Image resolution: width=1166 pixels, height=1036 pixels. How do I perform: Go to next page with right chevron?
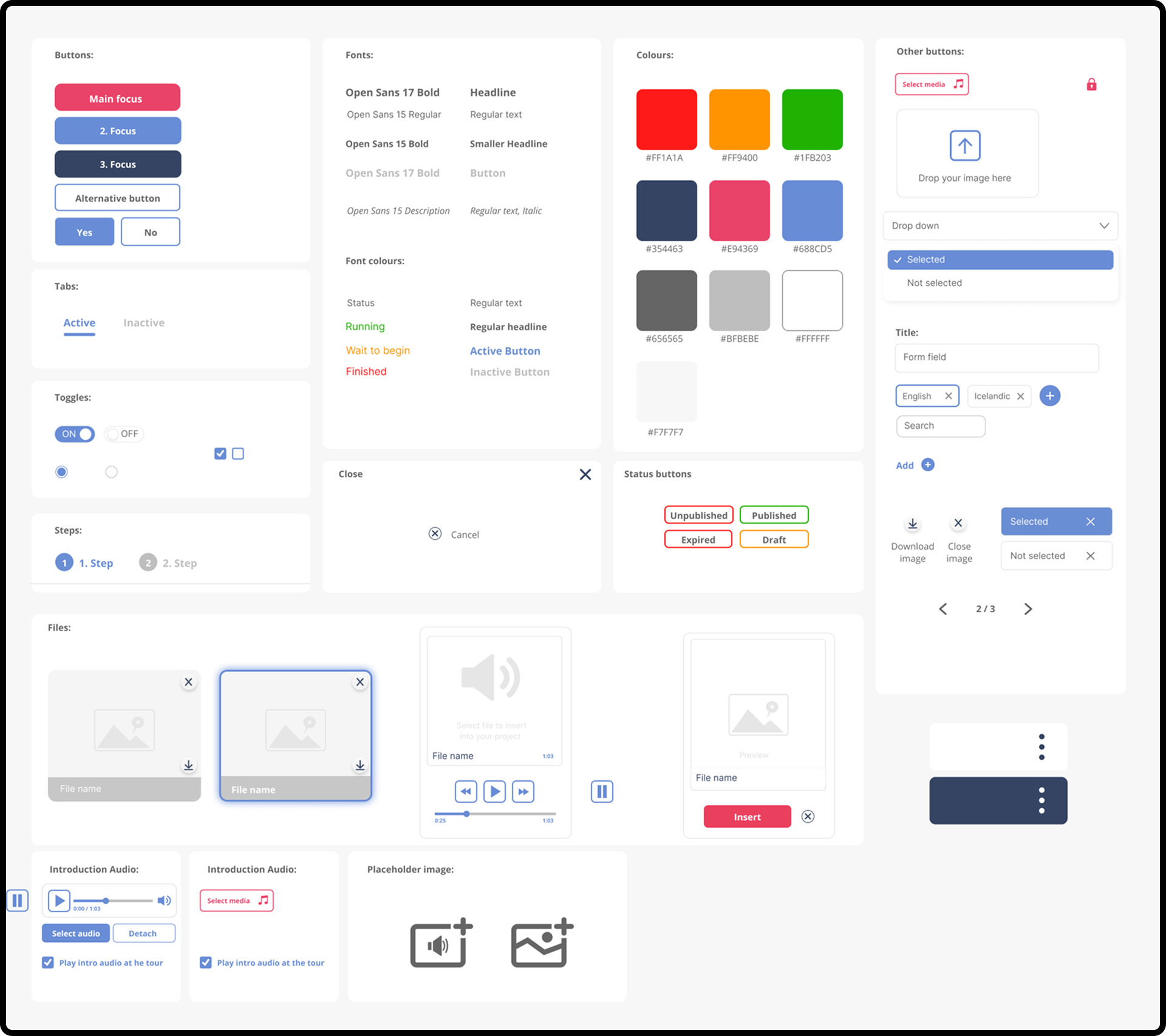[1028, 608]
